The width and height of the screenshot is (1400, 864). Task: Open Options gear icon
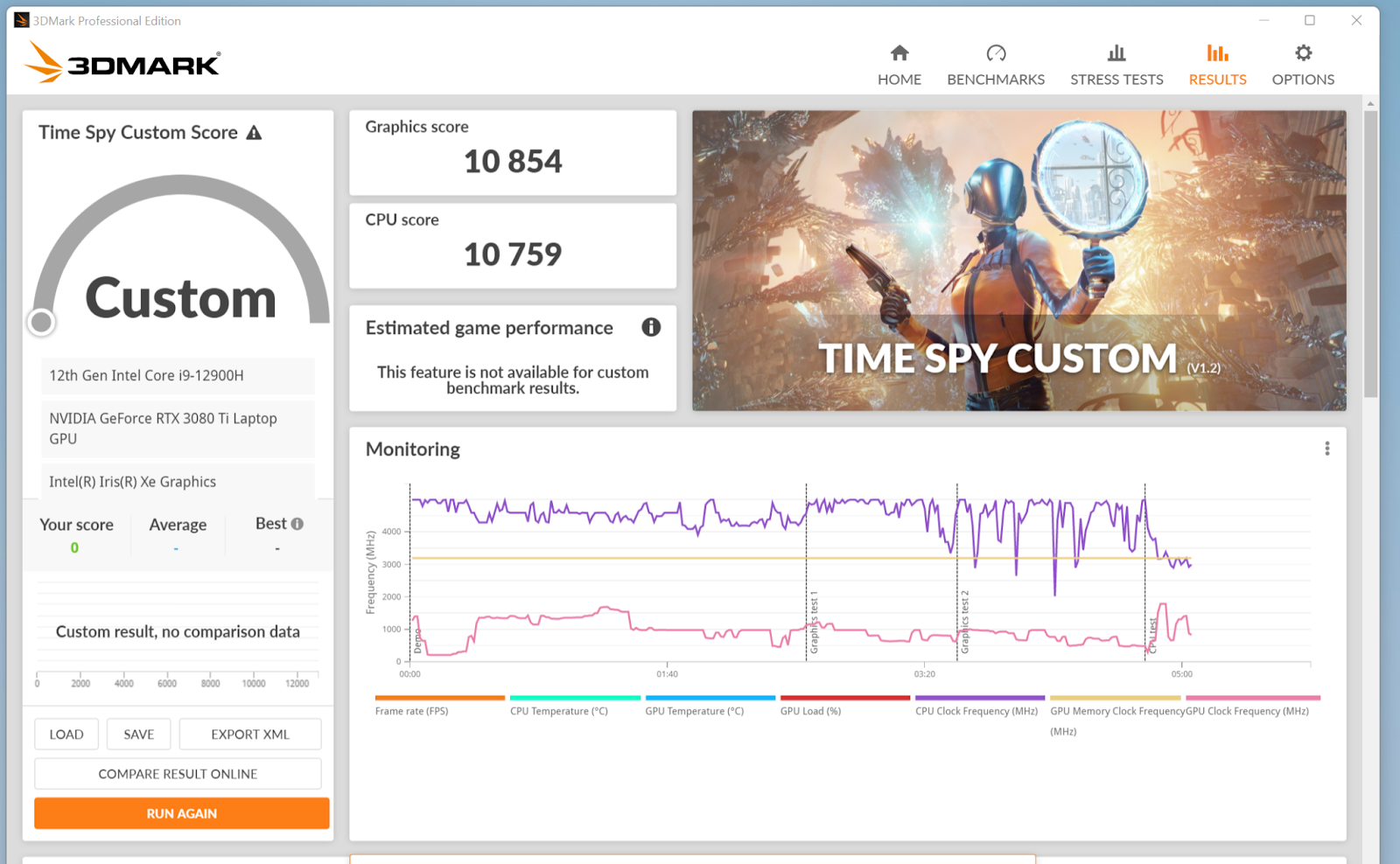1303,53
